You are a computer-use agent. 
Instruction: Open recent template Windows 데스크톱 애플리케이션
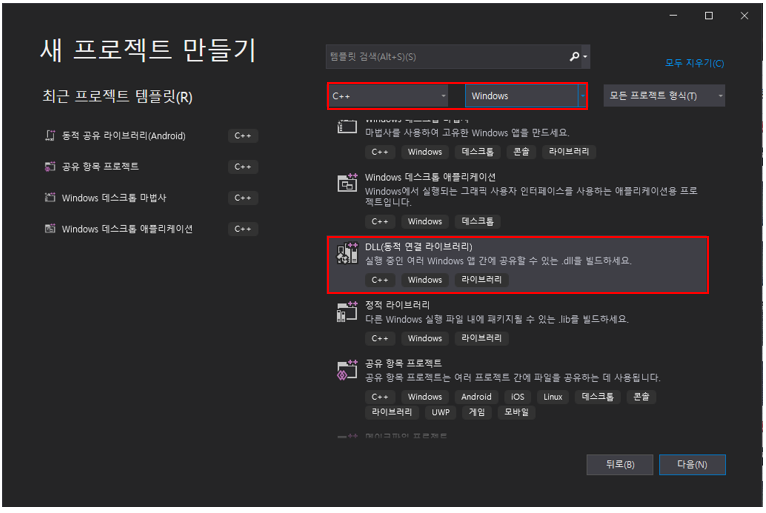click(x=127, y=229)
